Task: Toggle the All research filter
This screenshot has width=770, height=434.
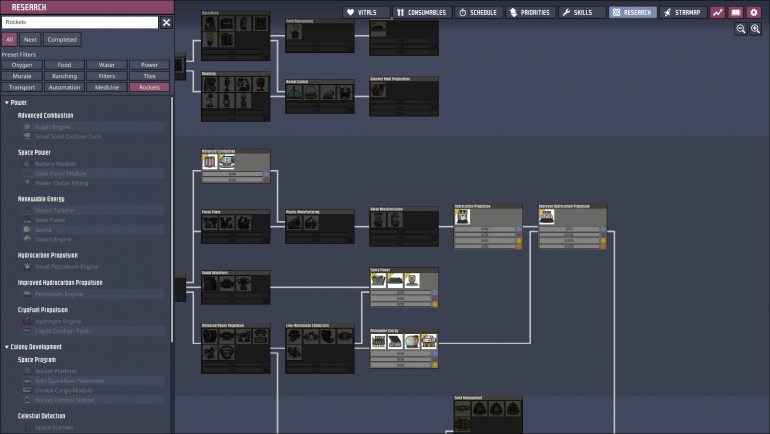Action: click(9, 39)
